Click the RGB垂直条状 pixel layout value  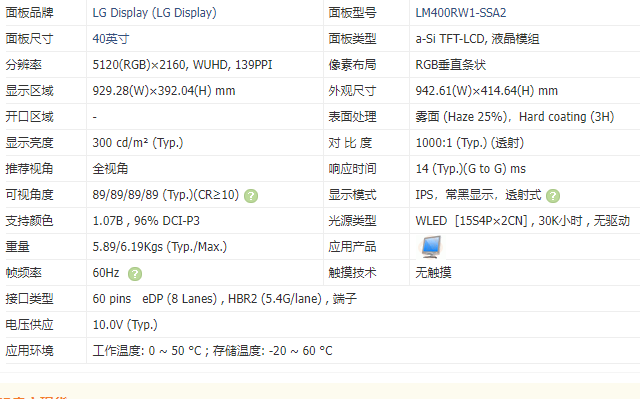451,65
